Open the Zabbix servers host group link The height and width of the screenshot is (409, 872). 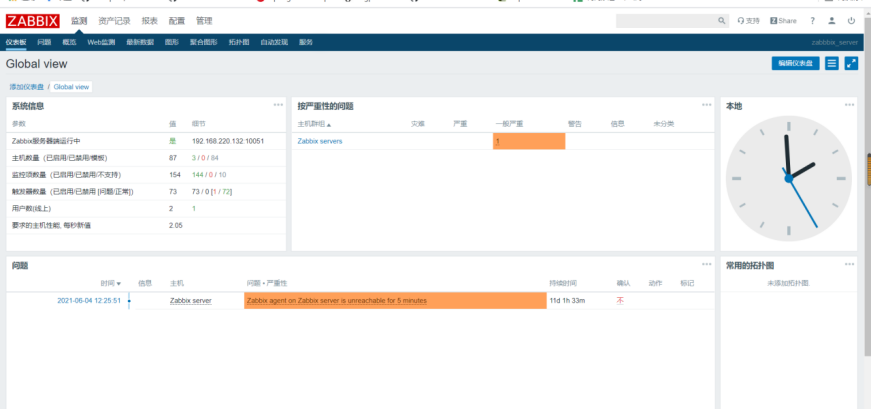coord(320,141)
